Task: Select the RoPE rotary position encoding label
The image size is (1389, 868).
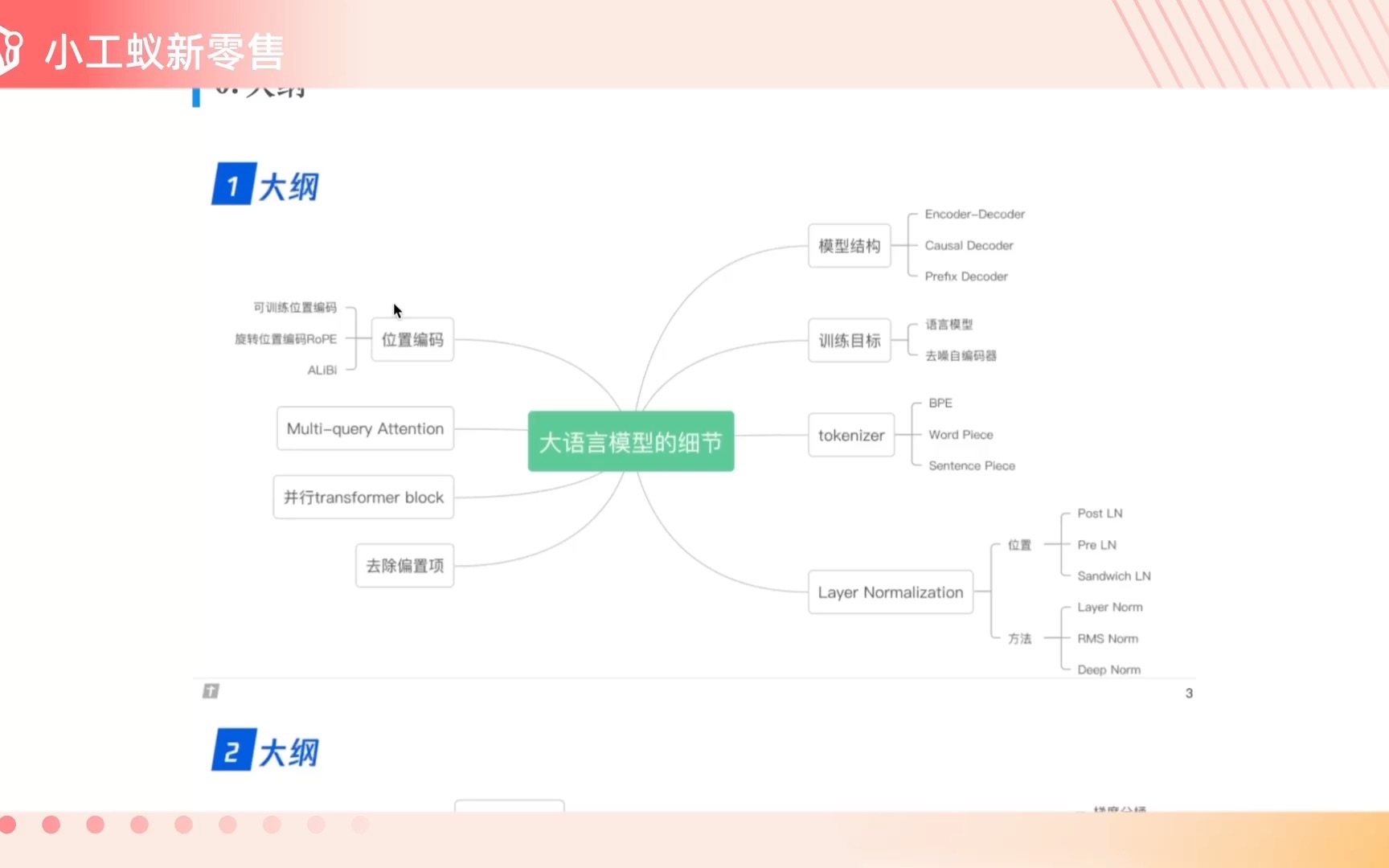Action: point(287,338)
